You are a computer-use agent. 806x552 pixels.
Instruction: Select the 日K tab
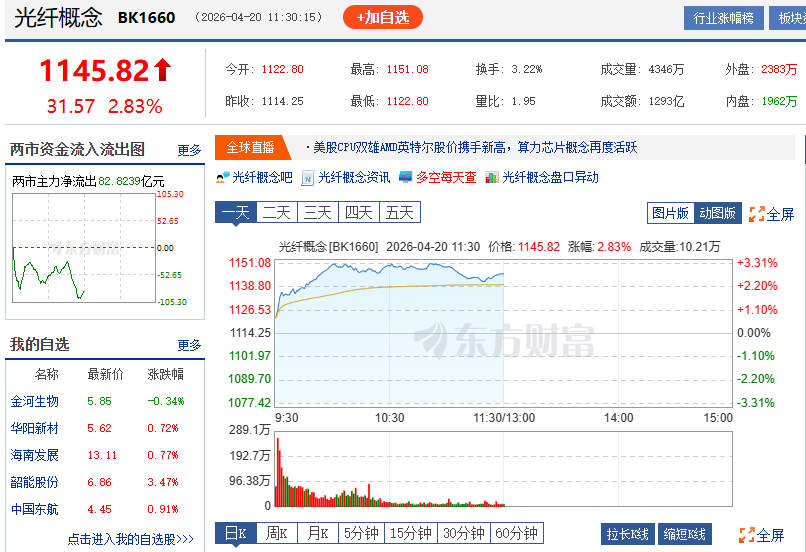tap(235, 533)
